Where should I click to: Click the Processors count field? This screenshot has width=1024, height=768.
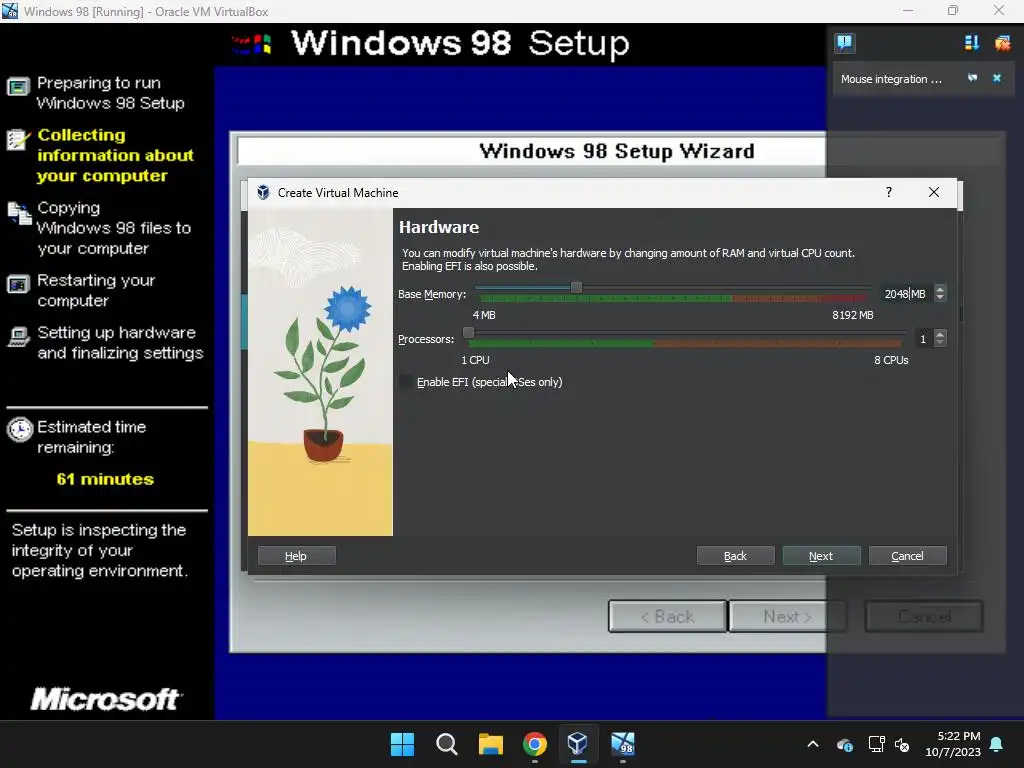coord(922,339)
